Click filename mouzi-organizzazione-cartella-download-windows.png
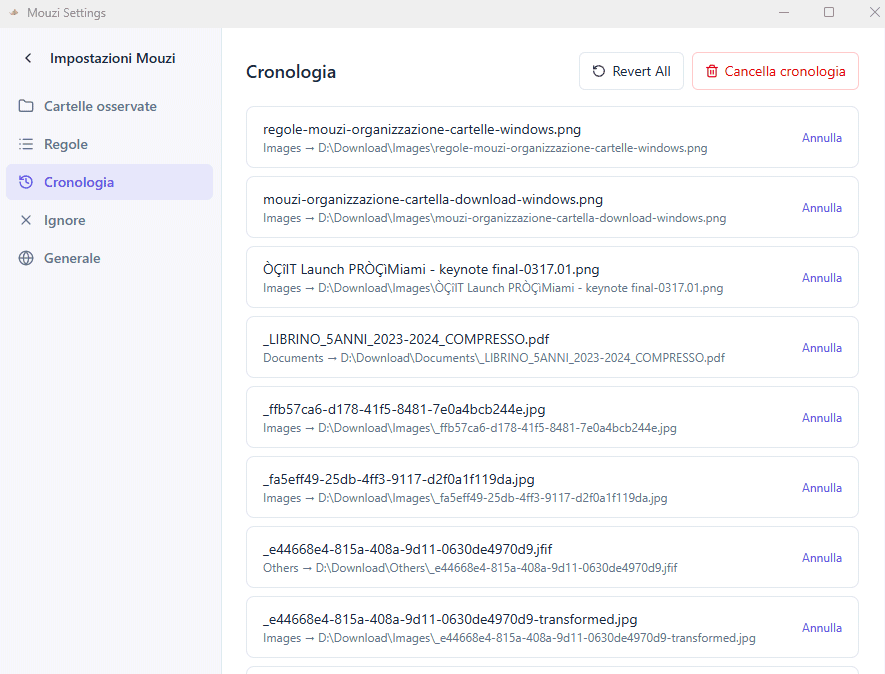 tap(433, 199)
